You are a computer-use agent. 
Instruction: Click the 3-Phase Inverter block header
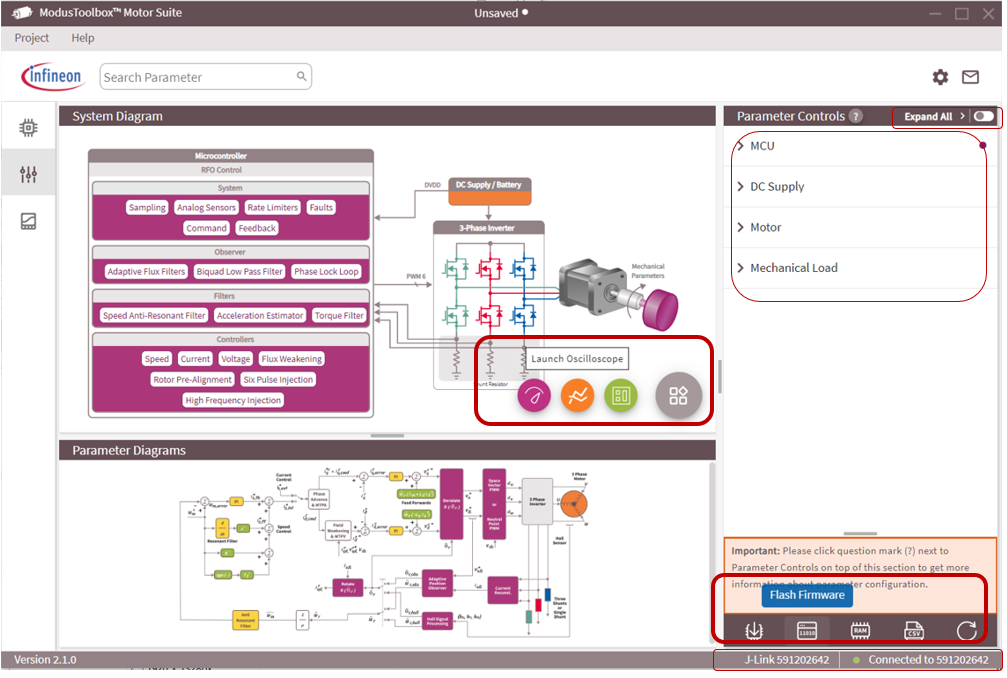tap(489, 228)
